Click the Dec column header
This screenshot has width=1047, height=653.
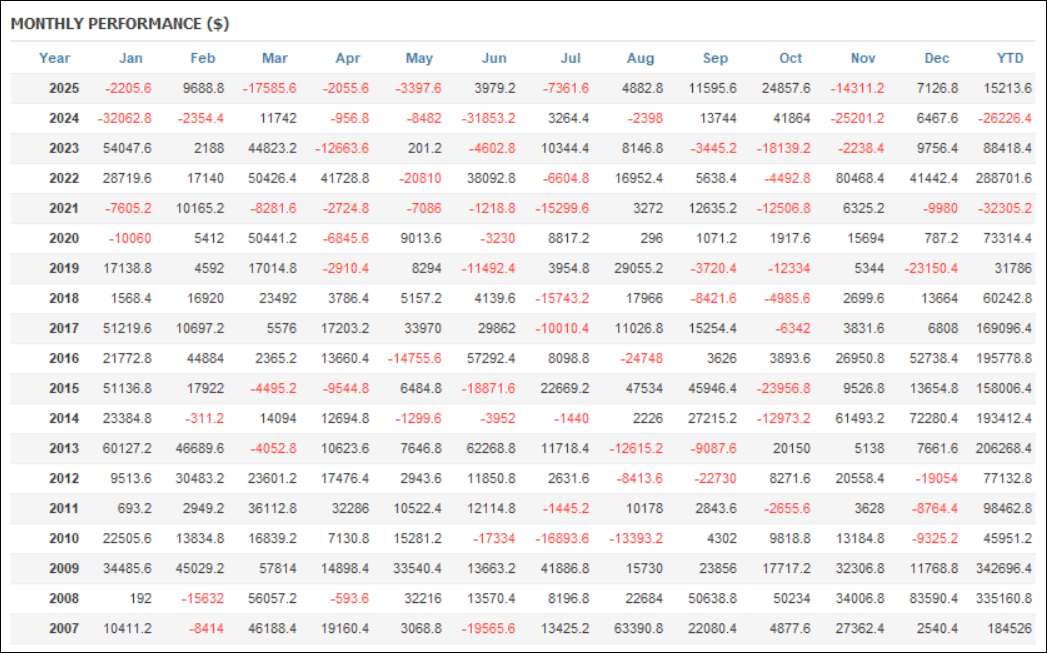coord(937,58)
